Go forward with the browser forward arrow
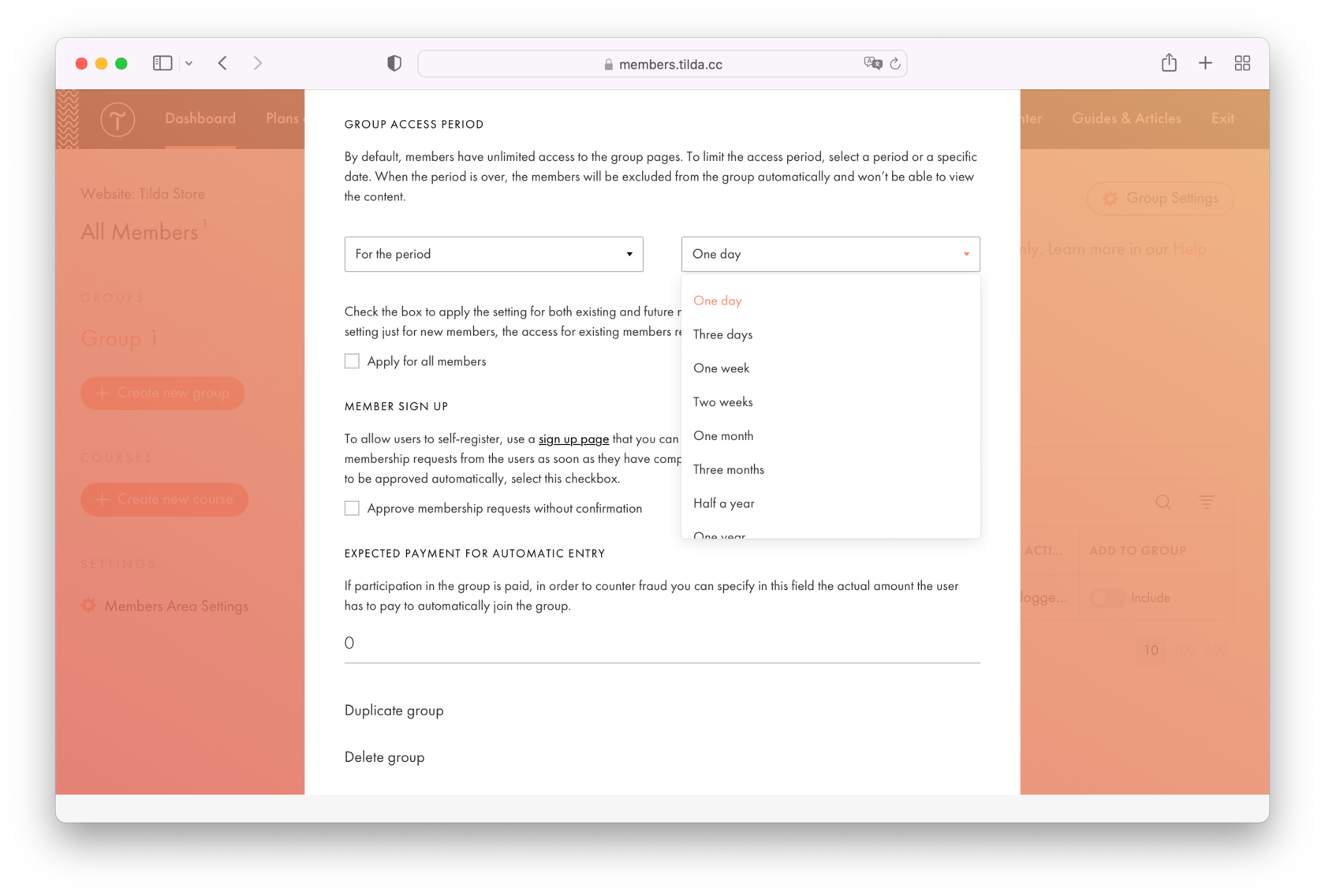 258,63
